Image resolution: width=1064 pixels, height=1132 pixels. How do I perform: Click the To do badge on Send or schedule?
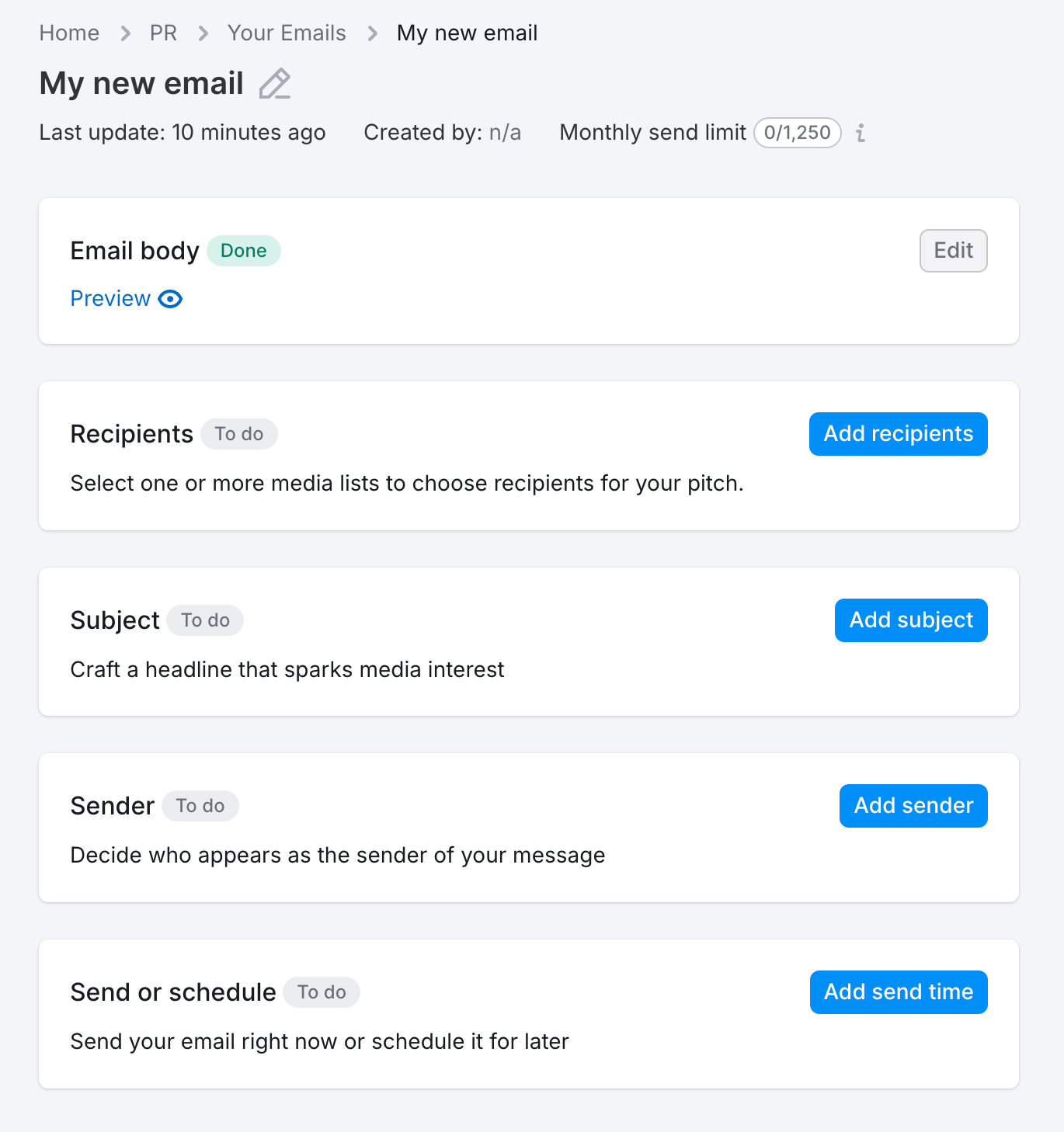[x=321, y=991]
